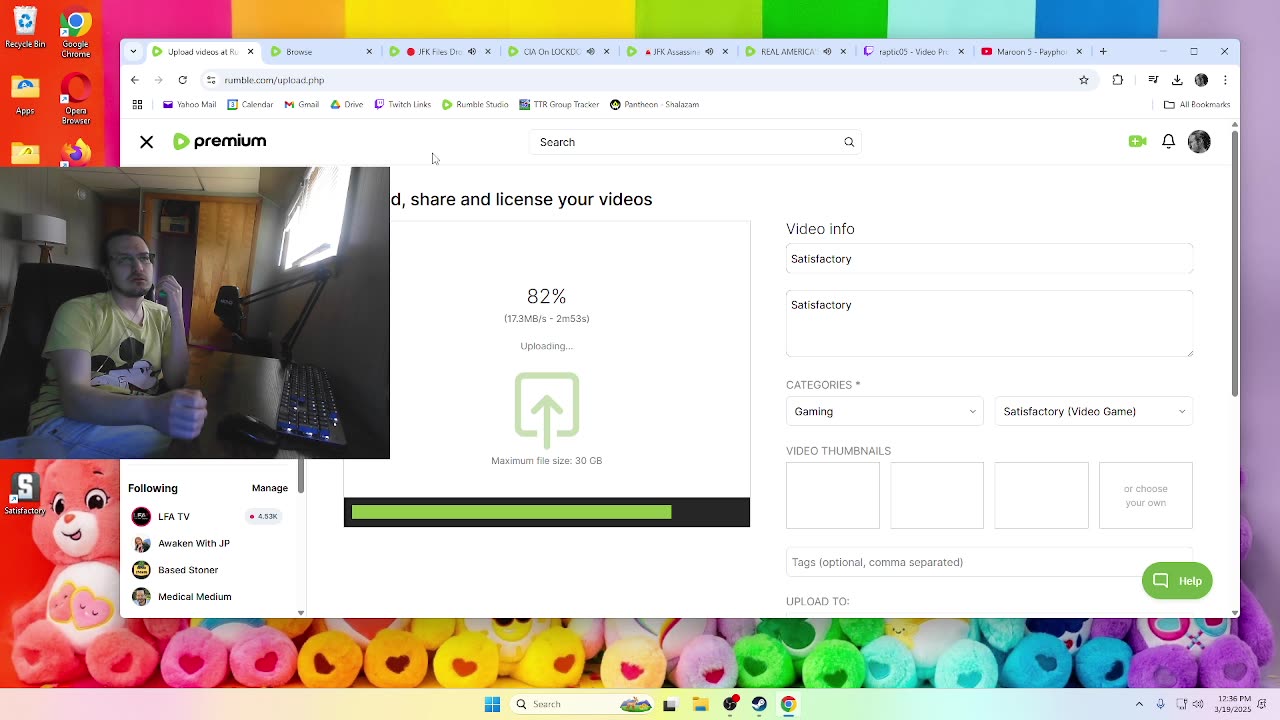Close the Browse tab
The image size is (1280, 720).
pos(369,52)
